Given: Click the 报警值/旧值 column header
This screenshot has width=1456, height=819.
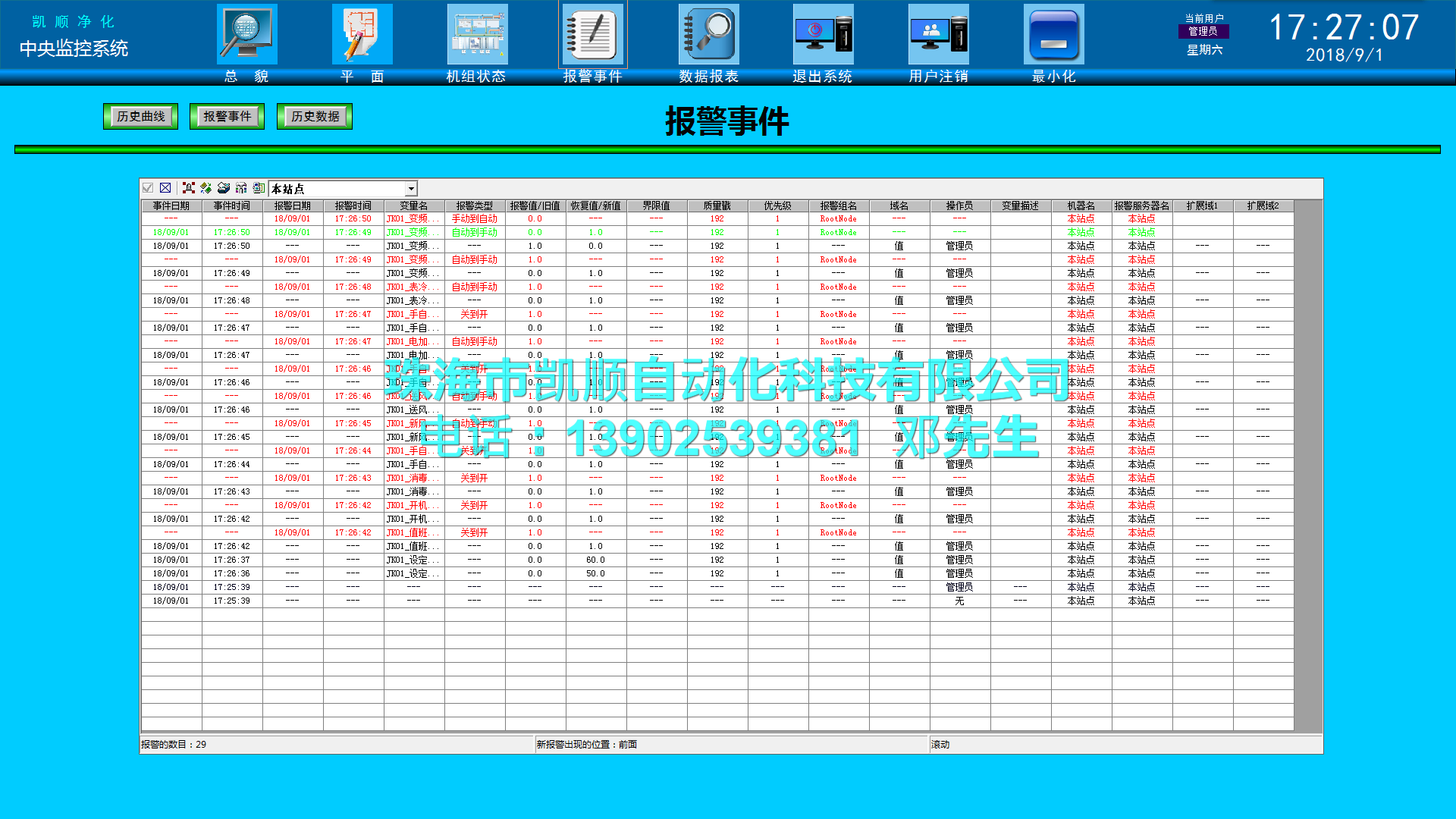Looking at the screenshot, I should point(535,206).
